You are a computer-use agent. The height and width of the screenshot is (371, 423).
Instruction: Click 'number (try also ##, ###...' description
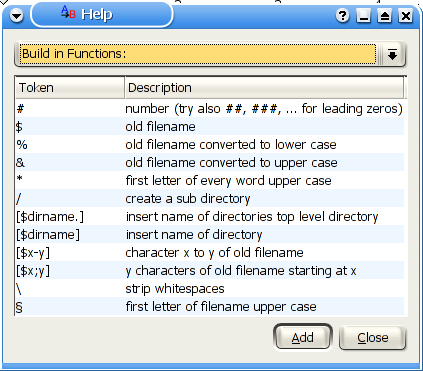[x=264, y=109]
